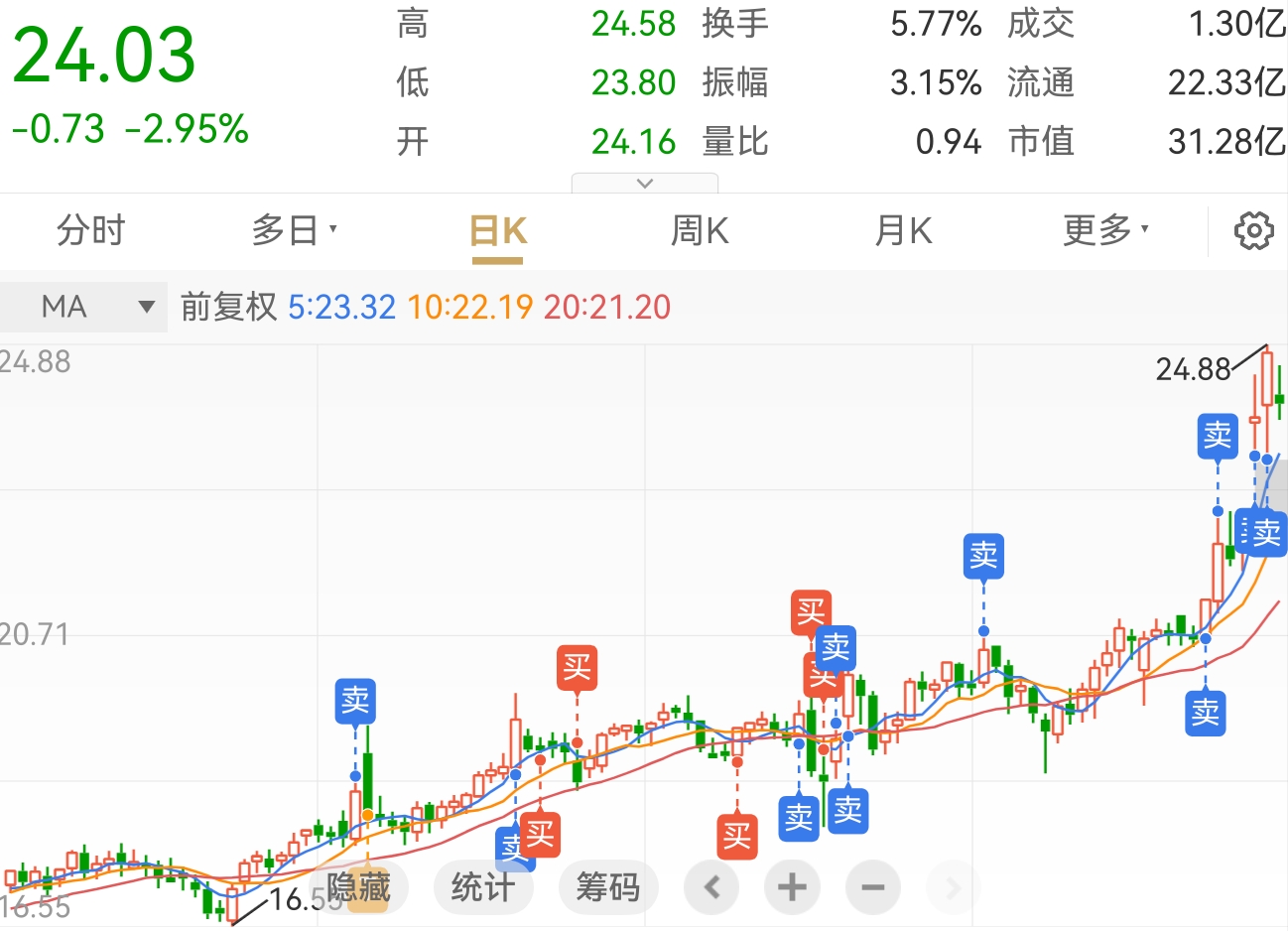The width and height of the screenshot is (1288, 931).
Task: Click the 买 marker above 20.71 line
Action: [x=811, y=611]
